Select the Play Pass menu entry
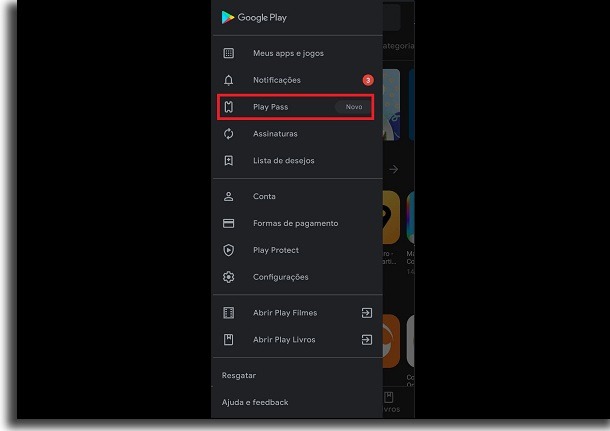Viewport: 610px width, 431px height. (x=296, y=107)
